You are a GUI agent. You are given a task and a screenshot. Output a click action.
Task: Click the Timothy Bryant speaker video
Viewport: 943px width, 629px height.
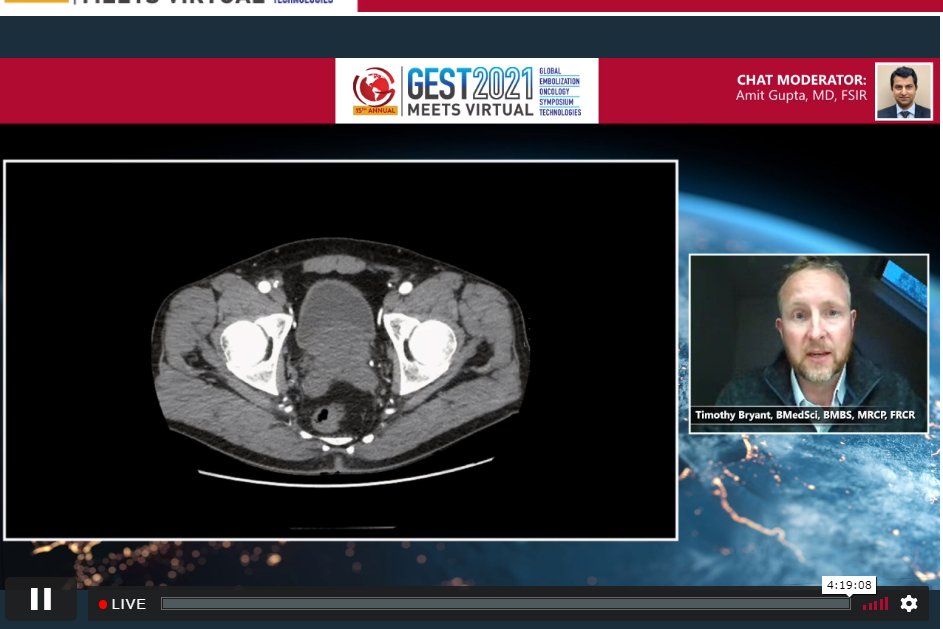(809, 343)
